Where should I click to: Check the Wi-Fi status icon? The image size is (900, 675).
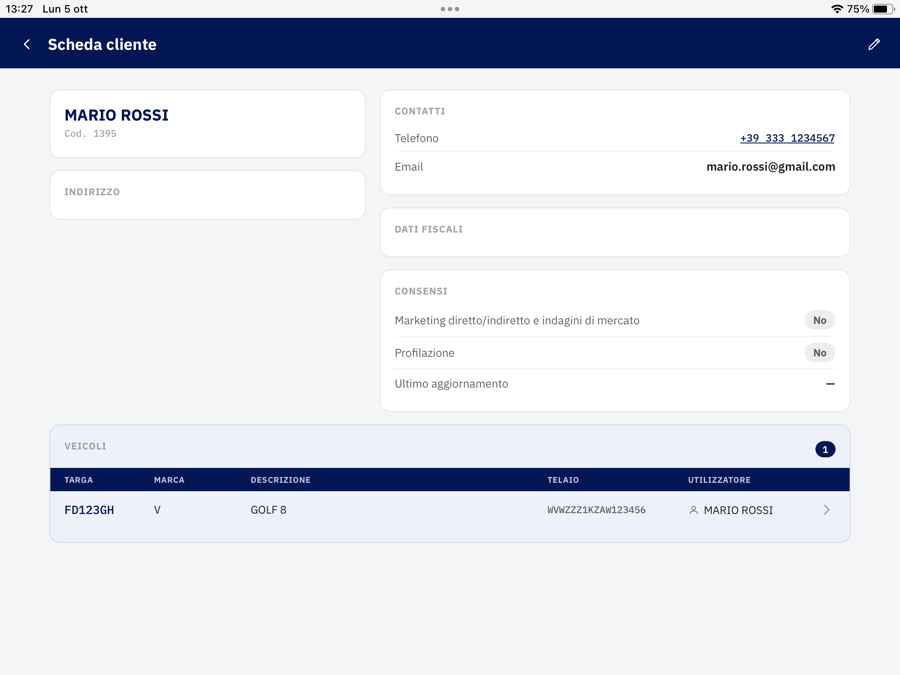tap(837, 9)
